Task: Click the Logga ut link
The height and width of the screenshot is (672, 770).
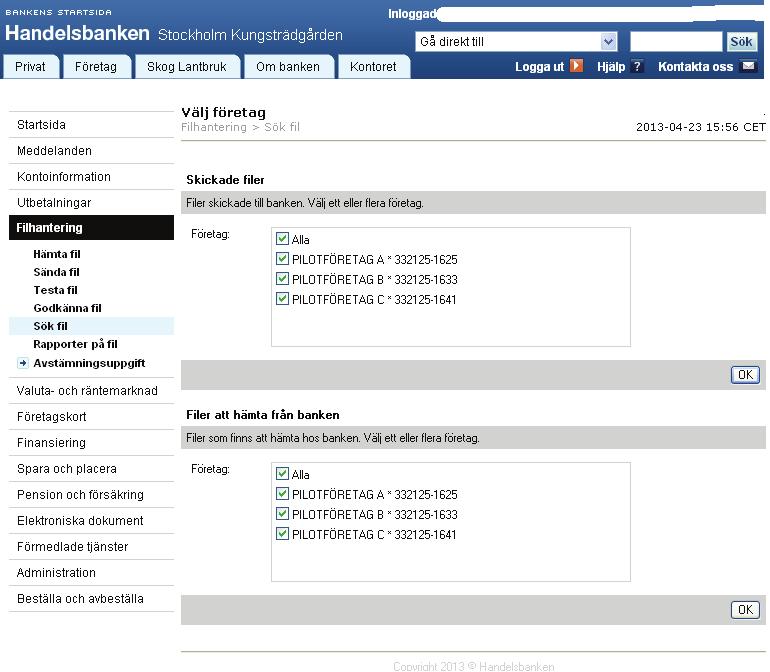Action: (539, 67)
